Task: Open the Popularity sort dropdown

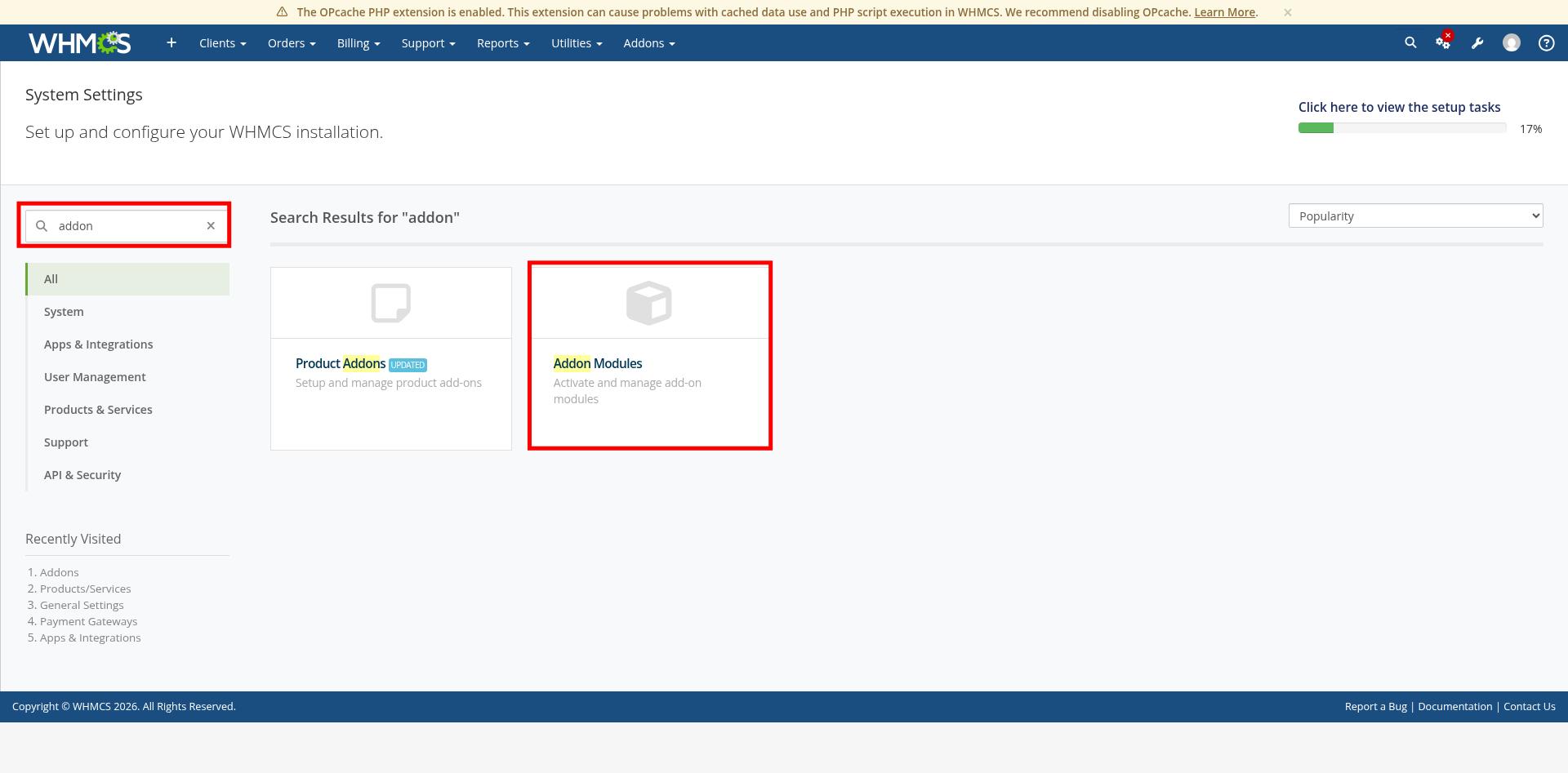Action: (1415, 216)
